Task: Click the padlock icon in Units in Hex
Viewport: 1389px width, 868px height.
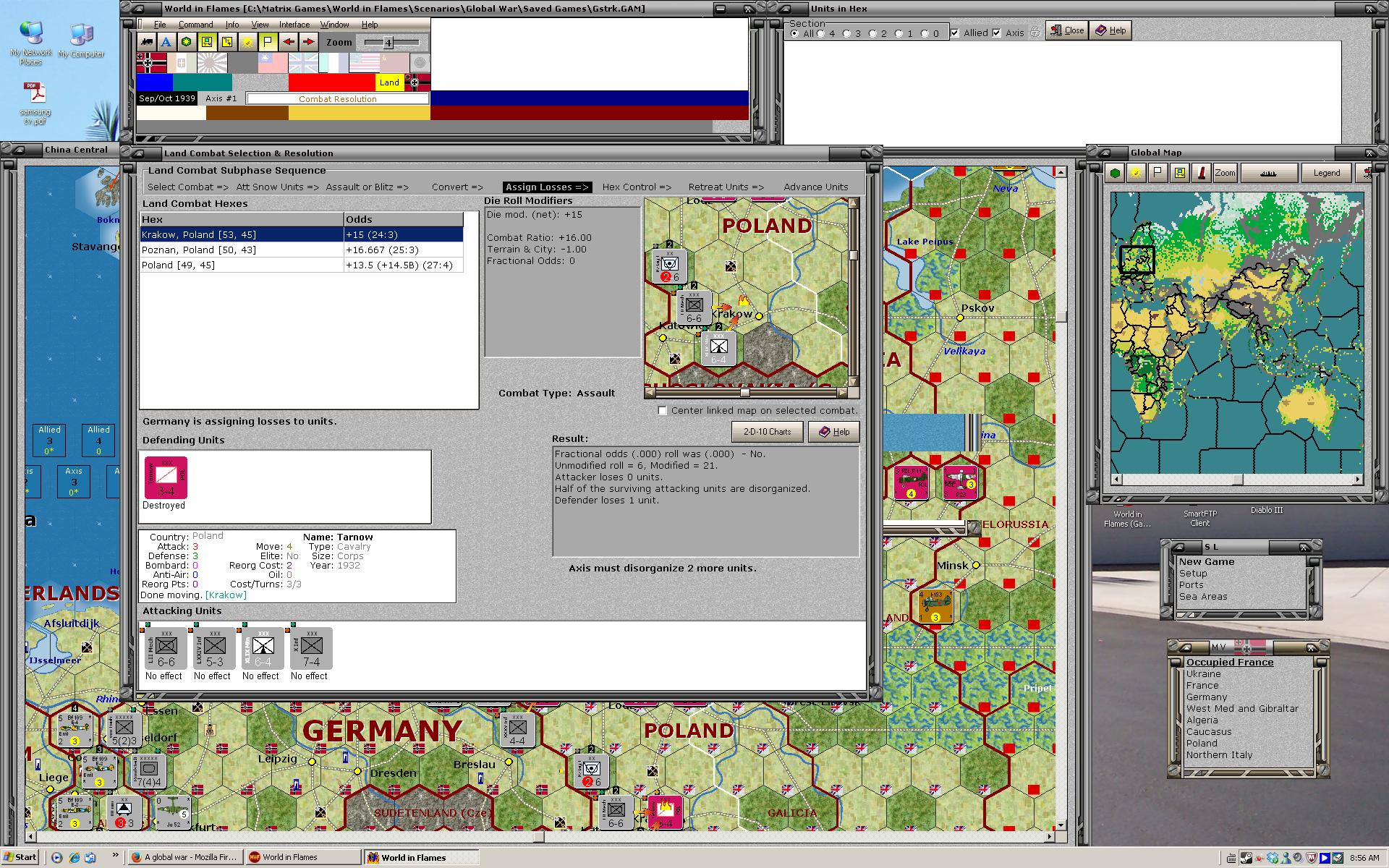Action: (1035, 32)
